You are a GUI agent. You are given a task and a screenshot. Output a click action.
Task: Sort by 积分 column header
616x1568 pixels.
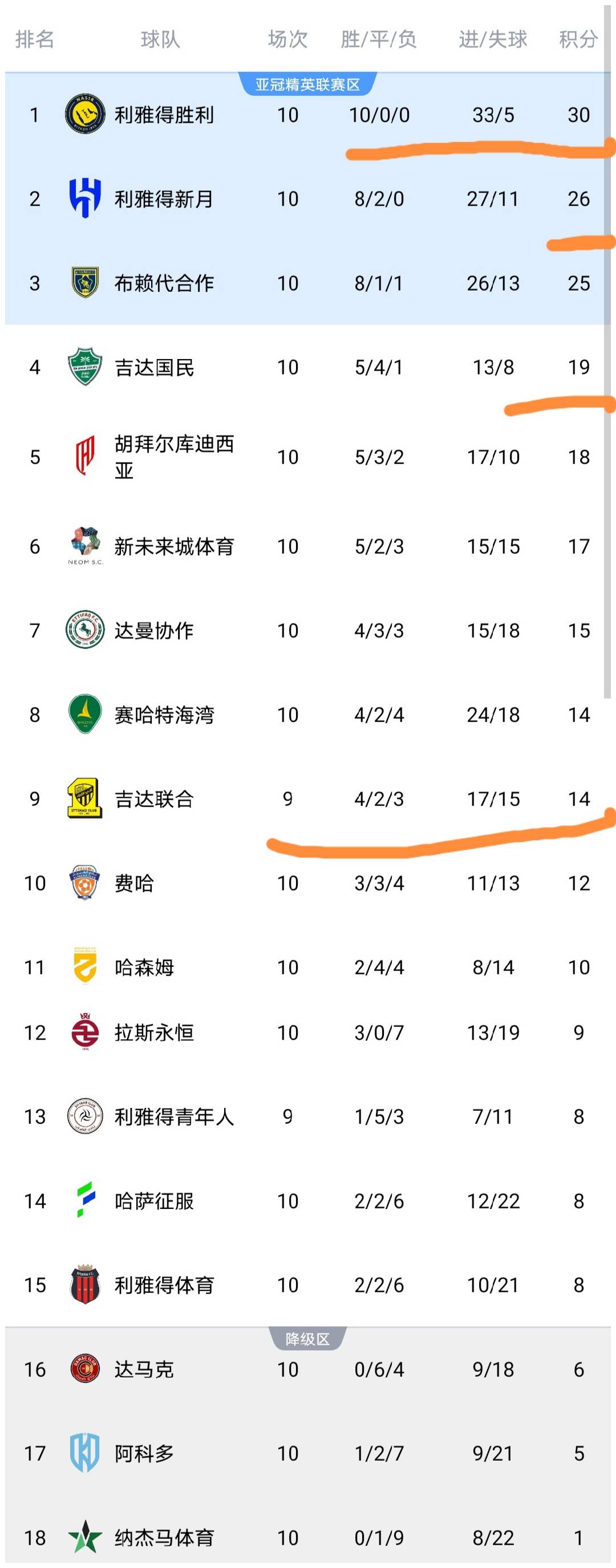pos(578,39)
